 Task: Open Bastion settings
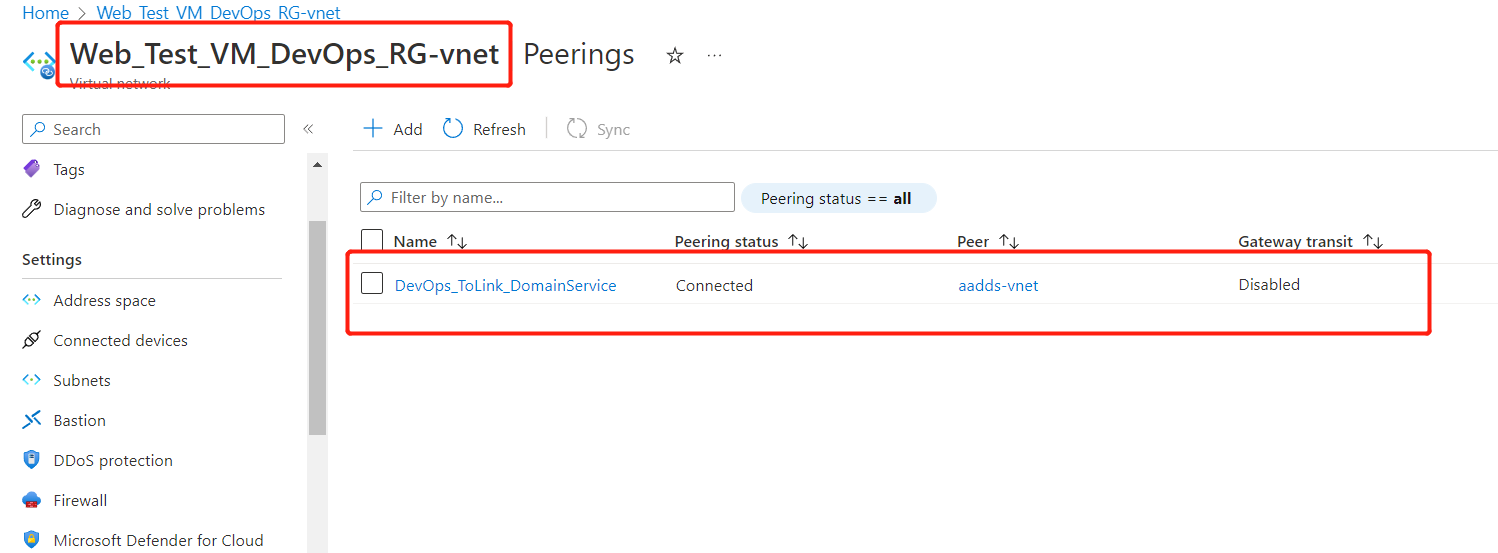(x=79, y=420)
